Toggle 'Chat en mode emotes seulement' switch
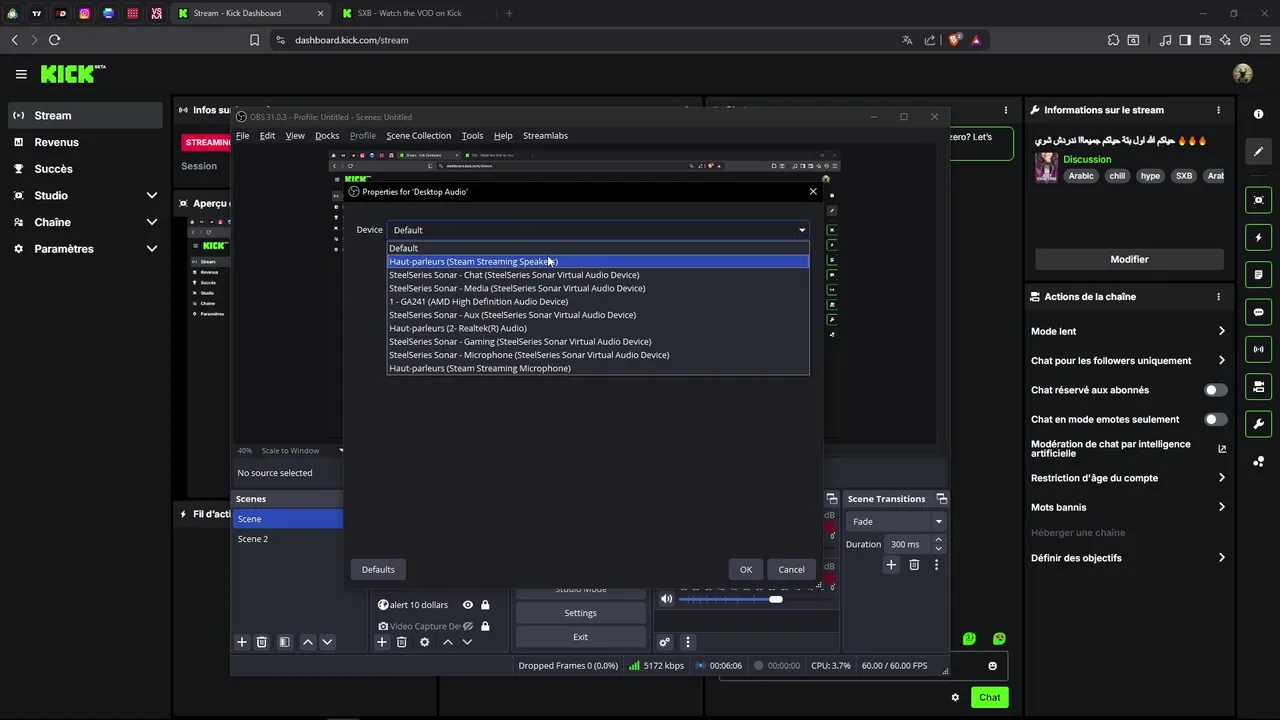Screen dimensions: 1280x720 tap(1215, 419)
